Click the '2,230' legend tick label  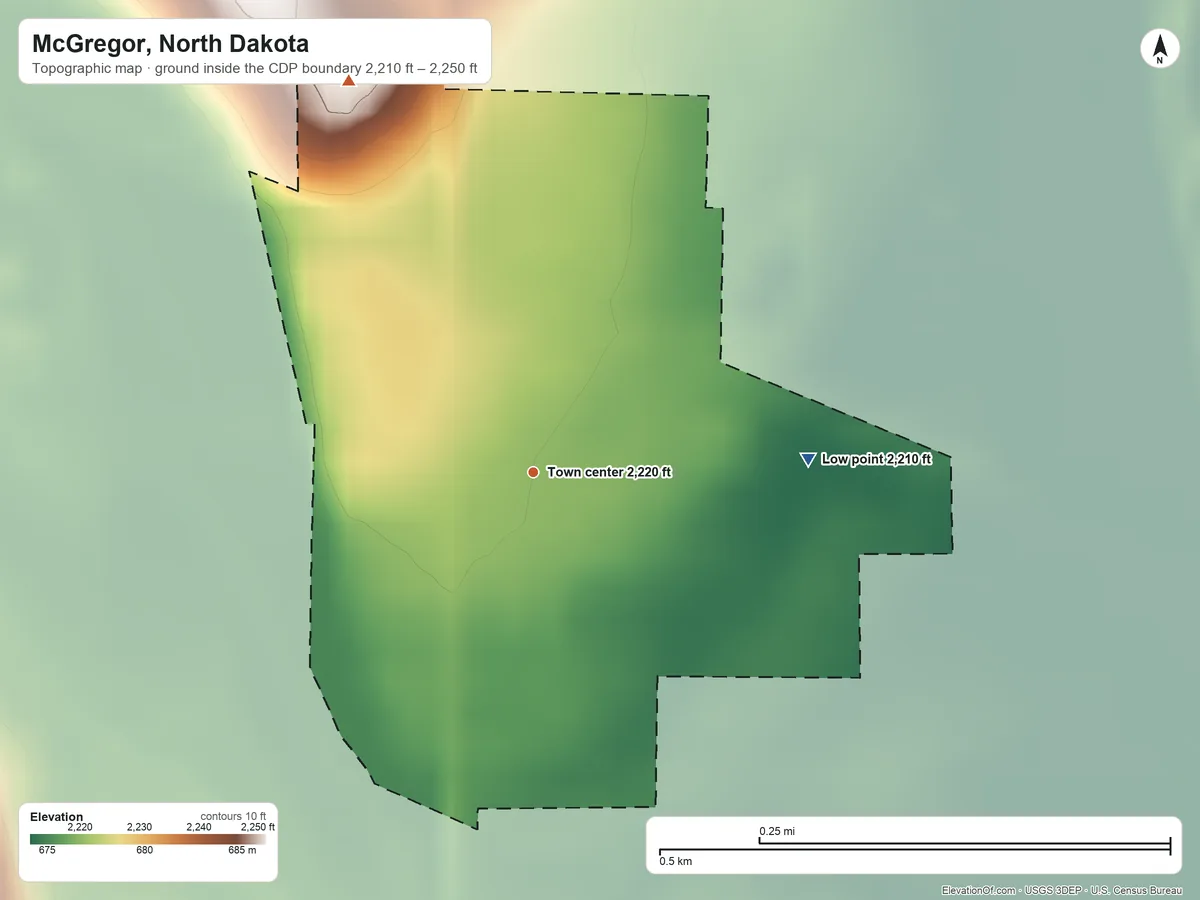point(139,827)
